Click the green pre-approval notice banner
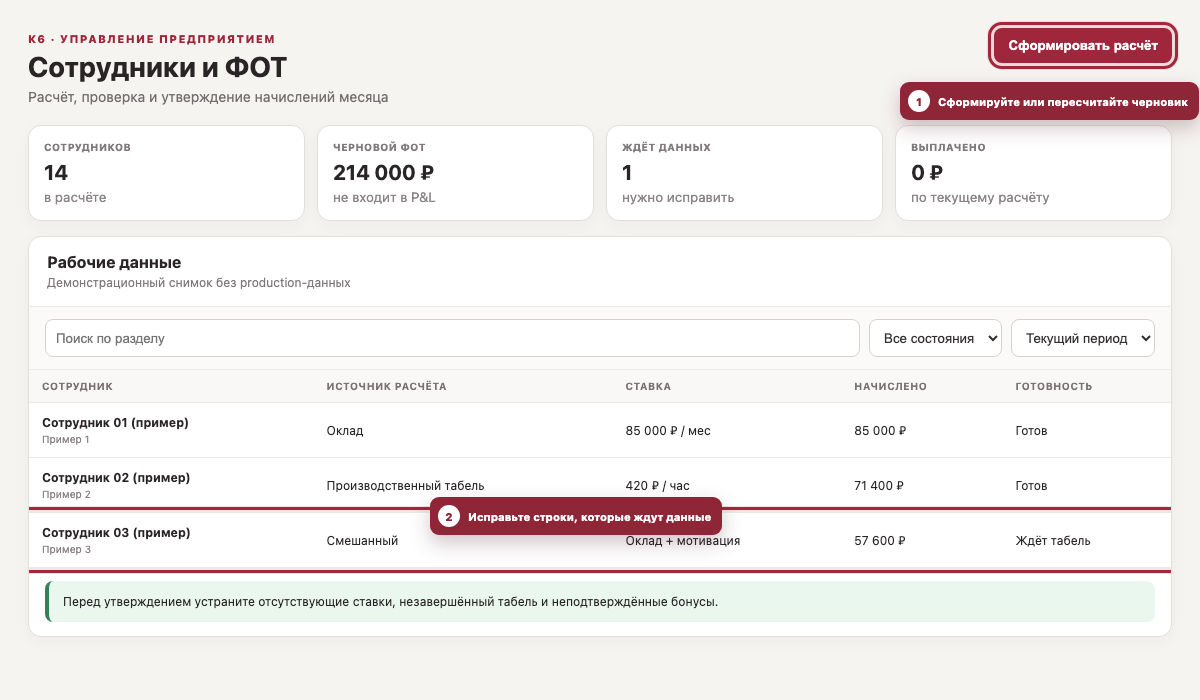Screen dimensions: 1200x700 pyautogui.click(x=600, y=602)
